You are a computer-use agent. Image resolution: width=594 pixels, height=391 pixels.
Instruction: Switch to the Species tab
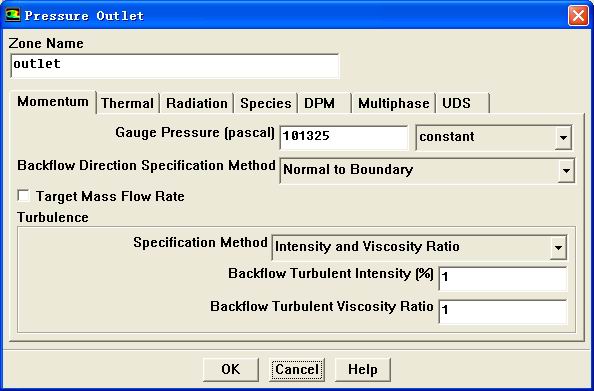[266, 103]
